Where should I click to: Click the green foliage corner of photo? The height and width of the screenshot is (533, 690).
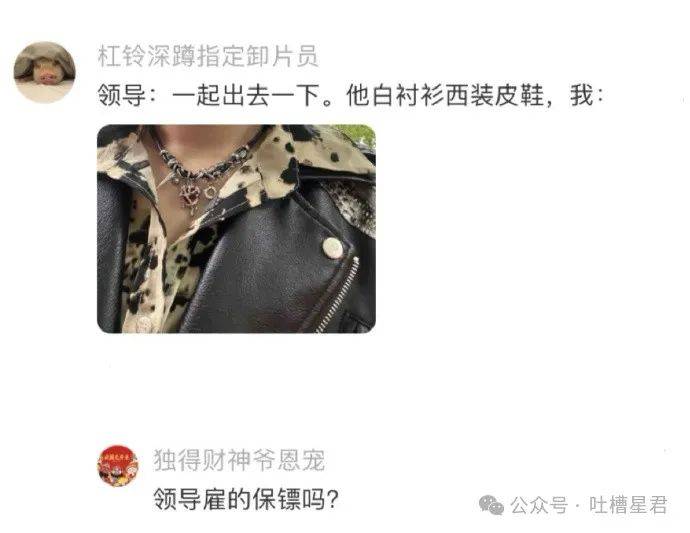point(356,134)
